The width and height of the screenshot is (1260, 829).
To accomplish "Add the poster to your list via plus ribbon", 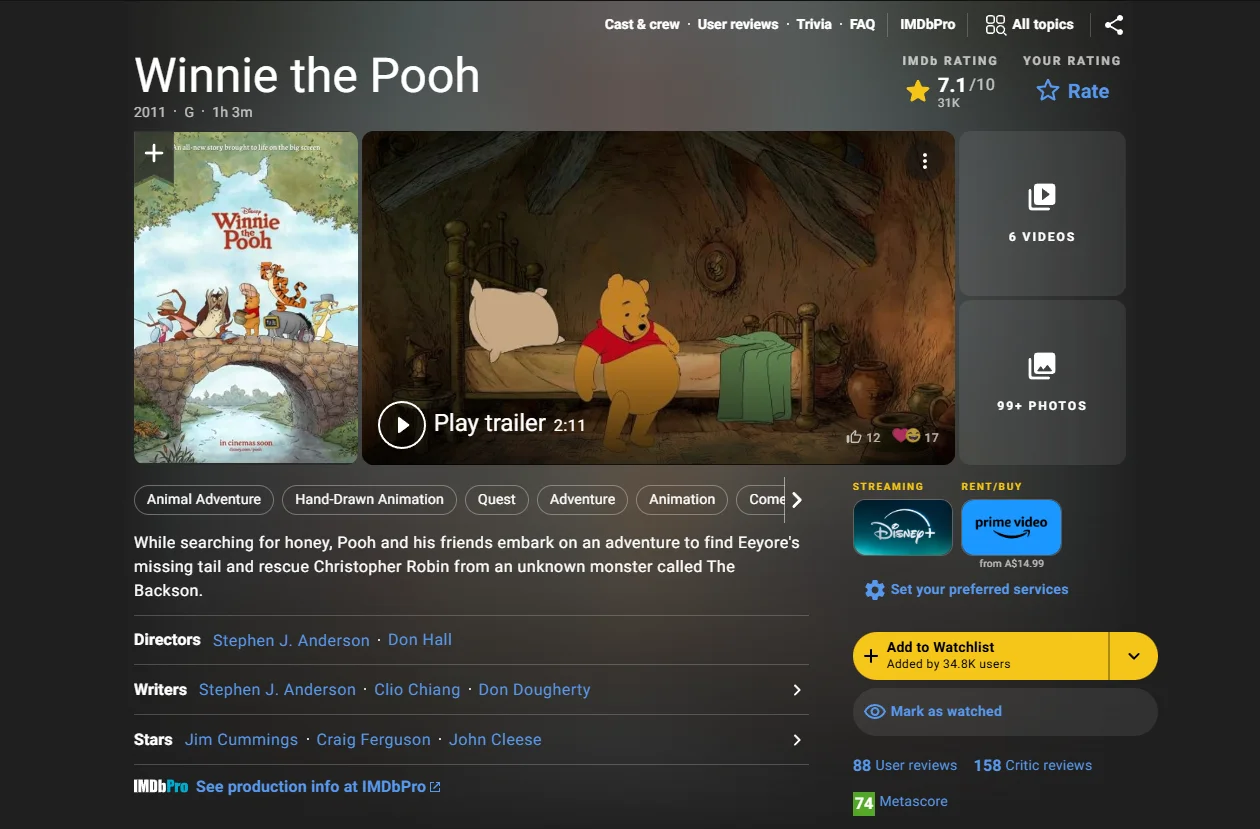I will coord(153,153).
